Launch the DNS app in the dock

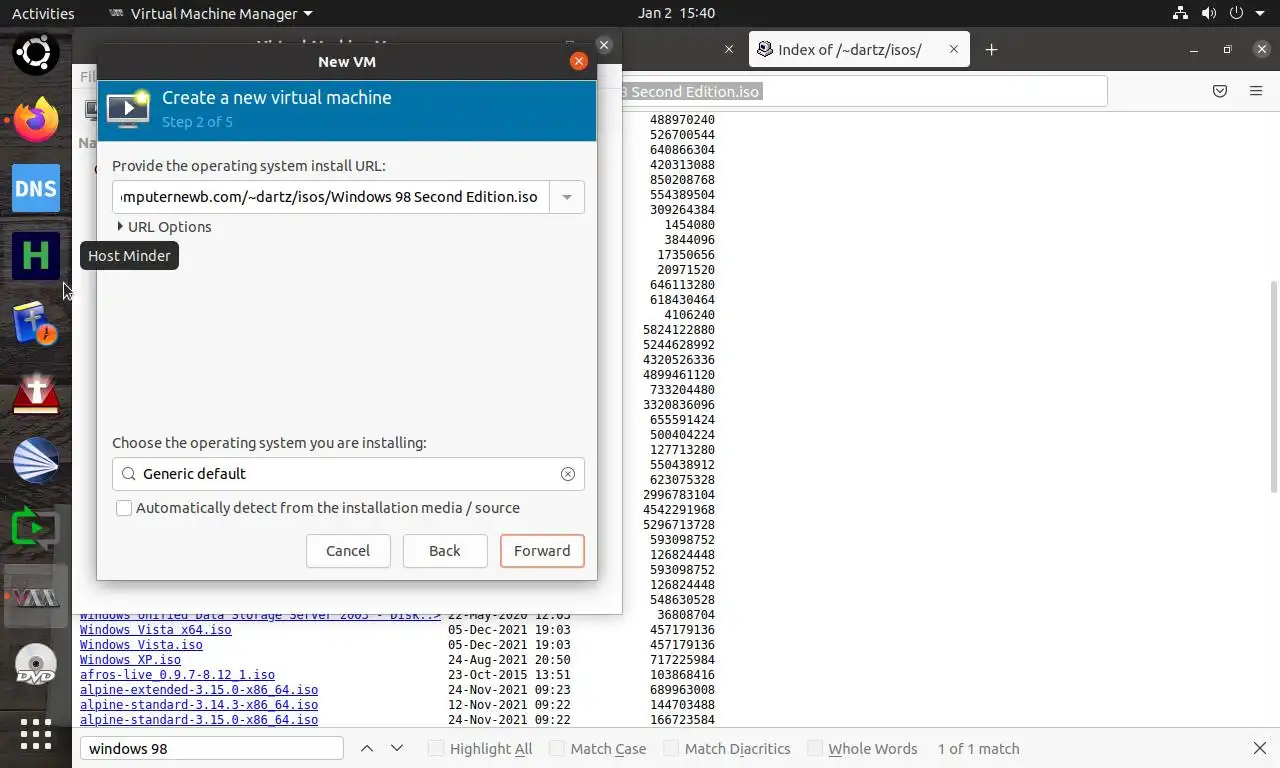pos(36,189)
